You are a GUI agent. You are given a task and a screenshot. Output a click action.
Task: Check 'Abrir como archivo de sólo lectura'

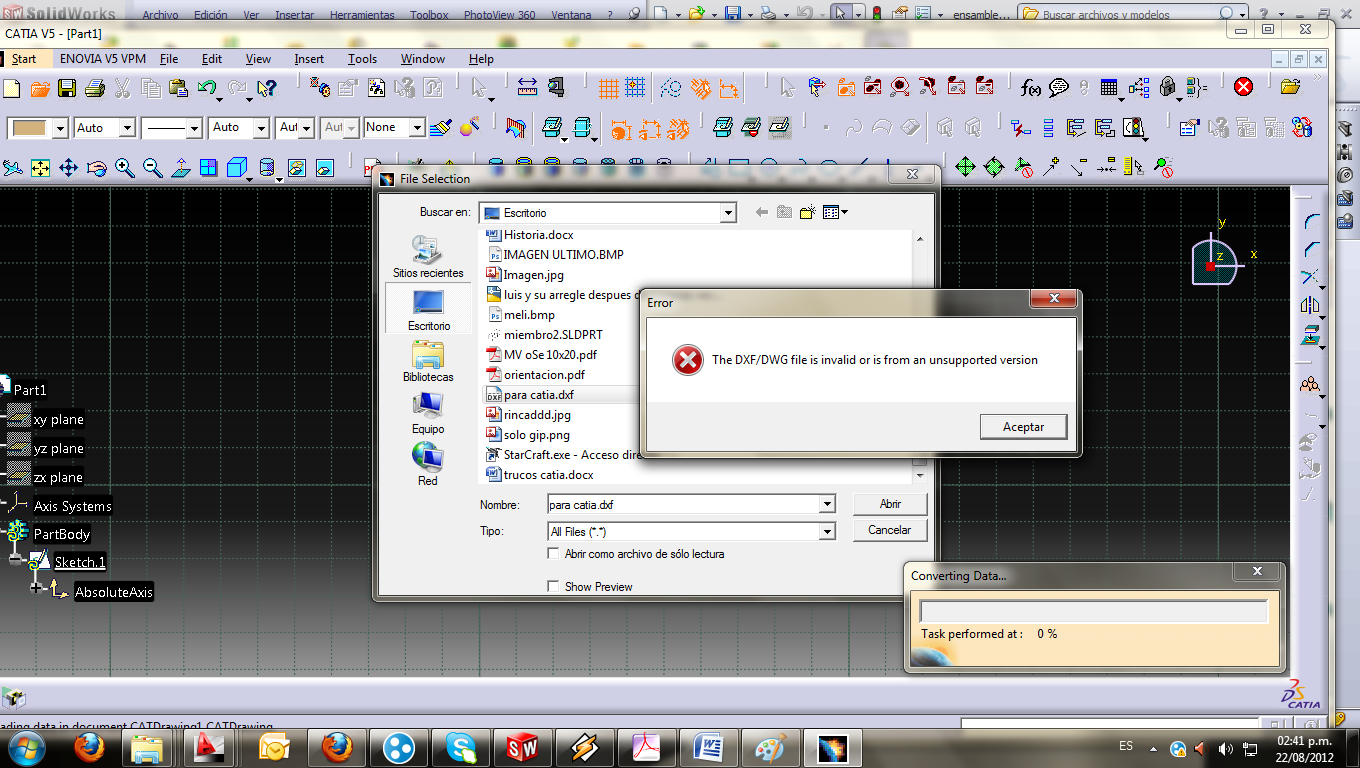point(553,553)
